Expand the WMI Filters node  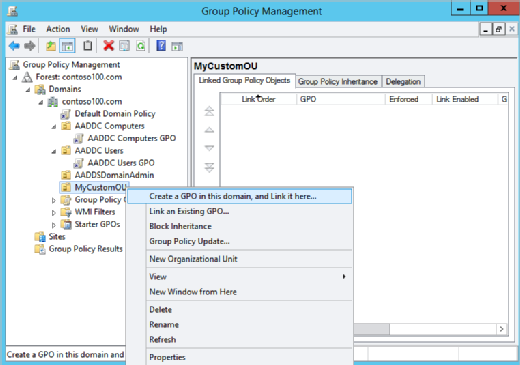tap(54, 213)
